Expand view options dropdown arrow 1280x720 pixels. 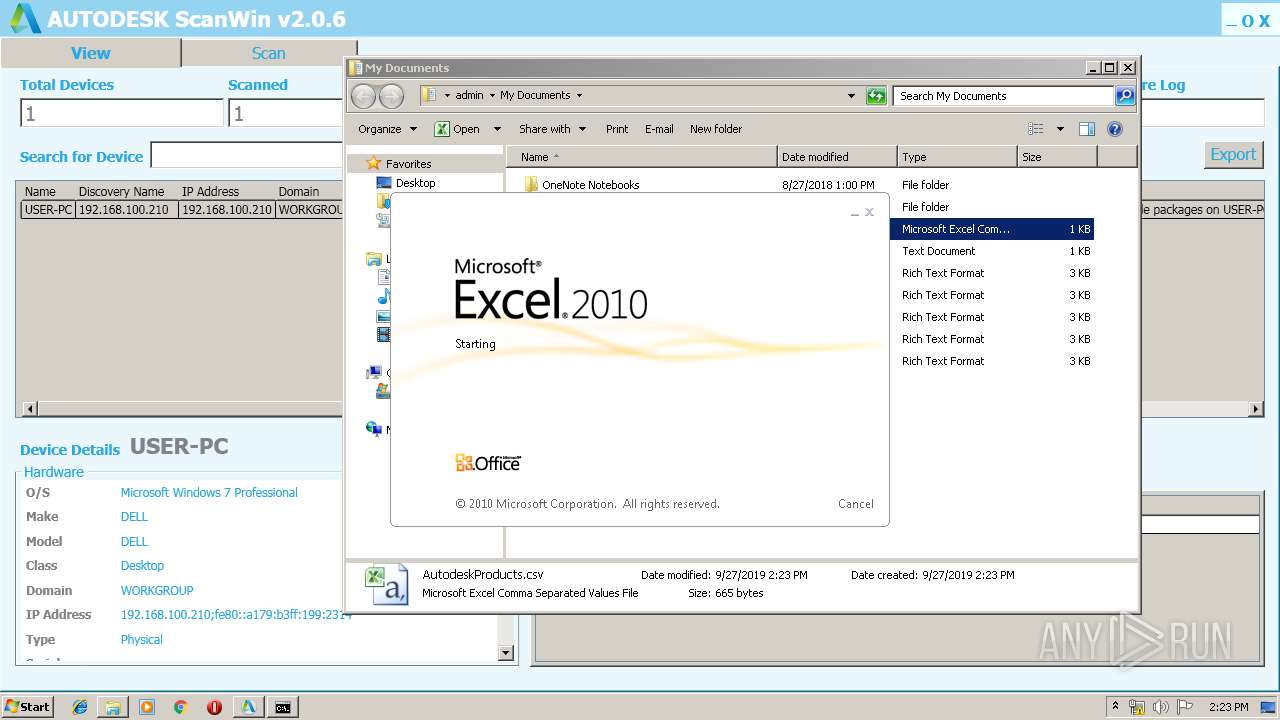[x=1060, y=129]
